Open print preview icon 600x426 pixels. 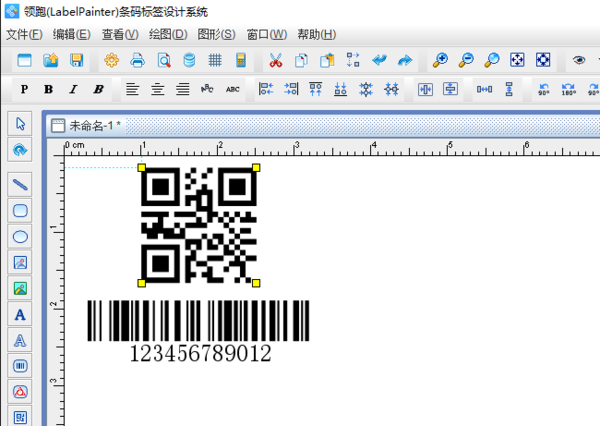tap(164, 60)
